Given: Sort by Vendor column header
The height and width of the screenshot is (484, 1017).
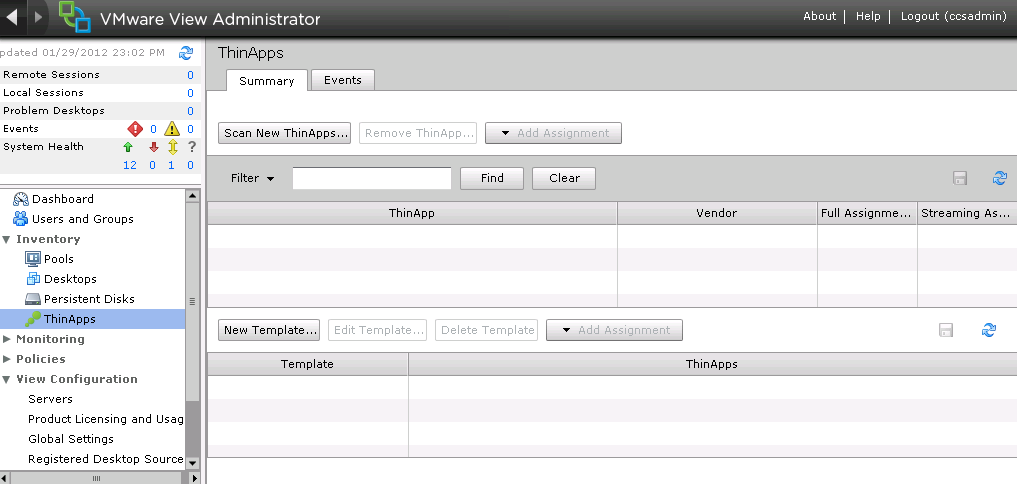Looking at the screenshot, I should (x=717, y=213).
